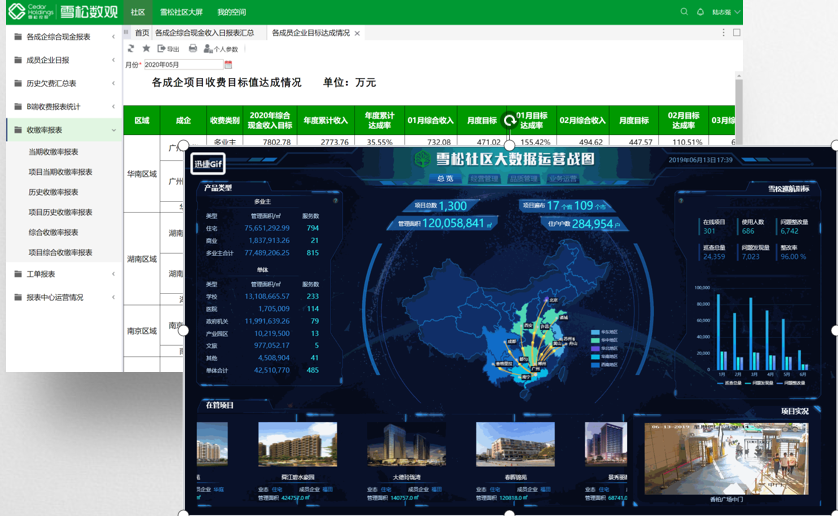Click folder icon beside 工单报表
The height and width of the screenshot is (516, 838).
click(18, 274)
